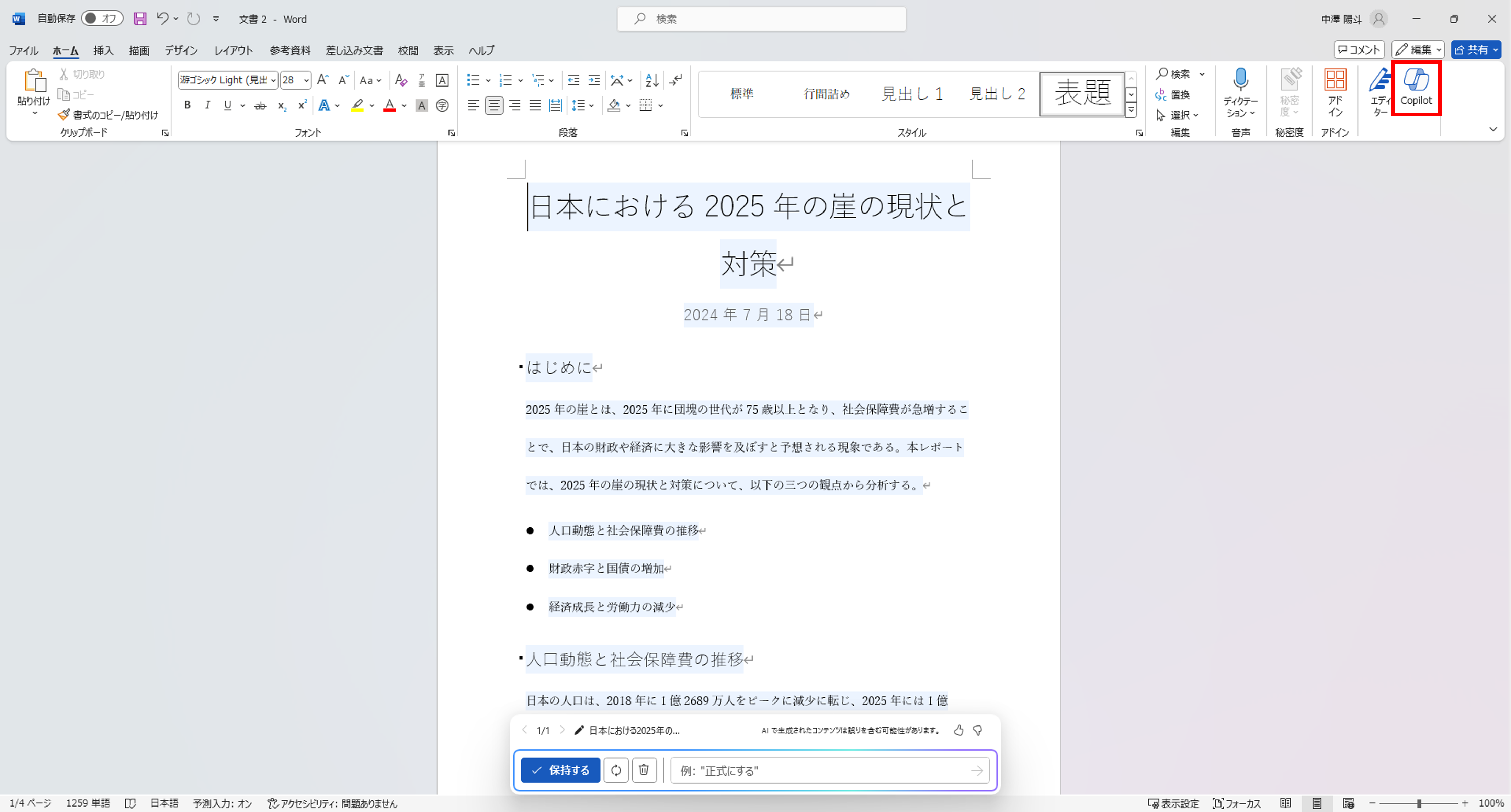Give thumbs up to AI content
Image resolution: width=1511 pixels, height=812 pixels.
click(958, 731)
